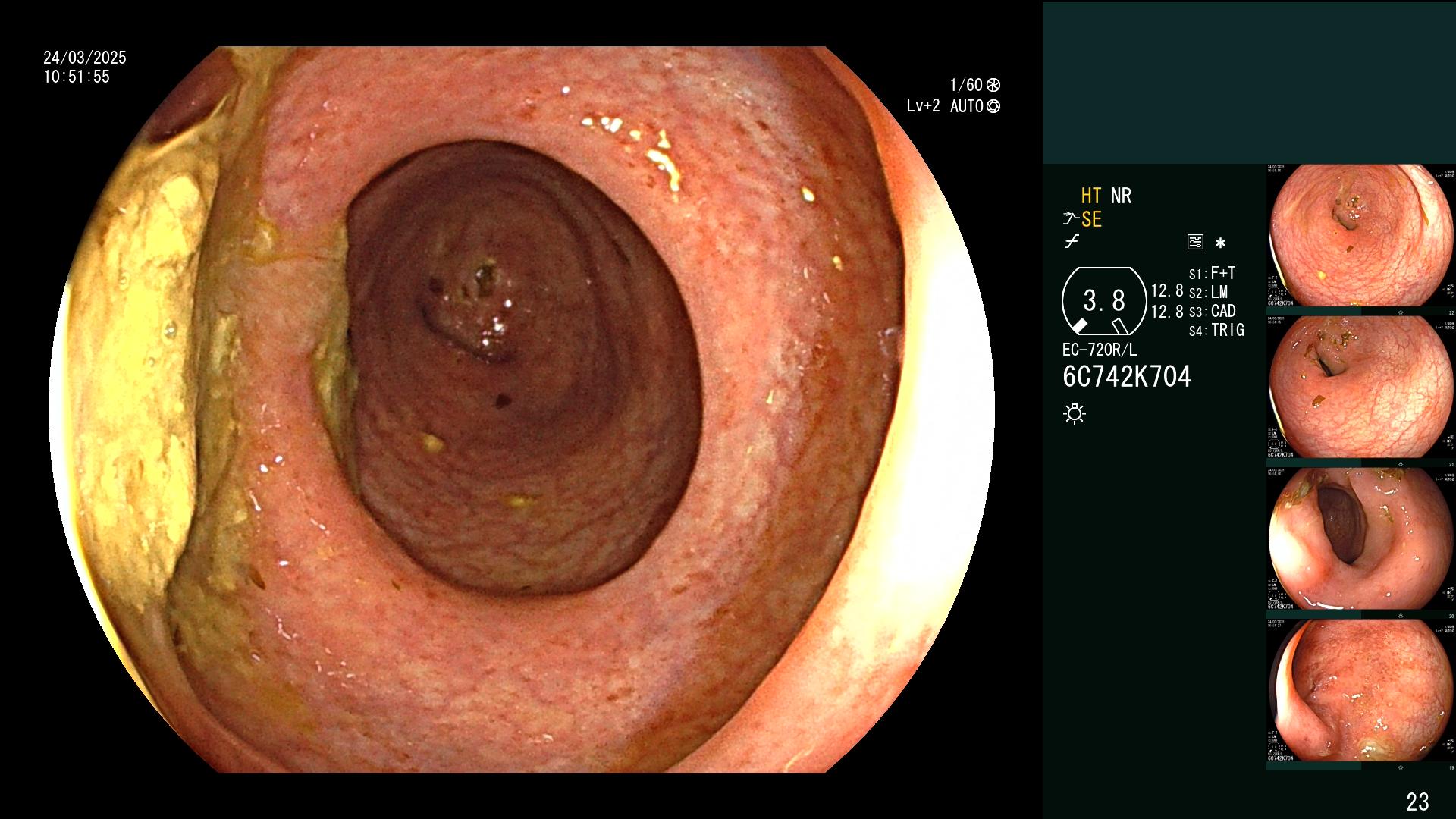Click the S2: LM switch assignment
This screenshot has height=819, width=1456.
tap(1208, 292)
